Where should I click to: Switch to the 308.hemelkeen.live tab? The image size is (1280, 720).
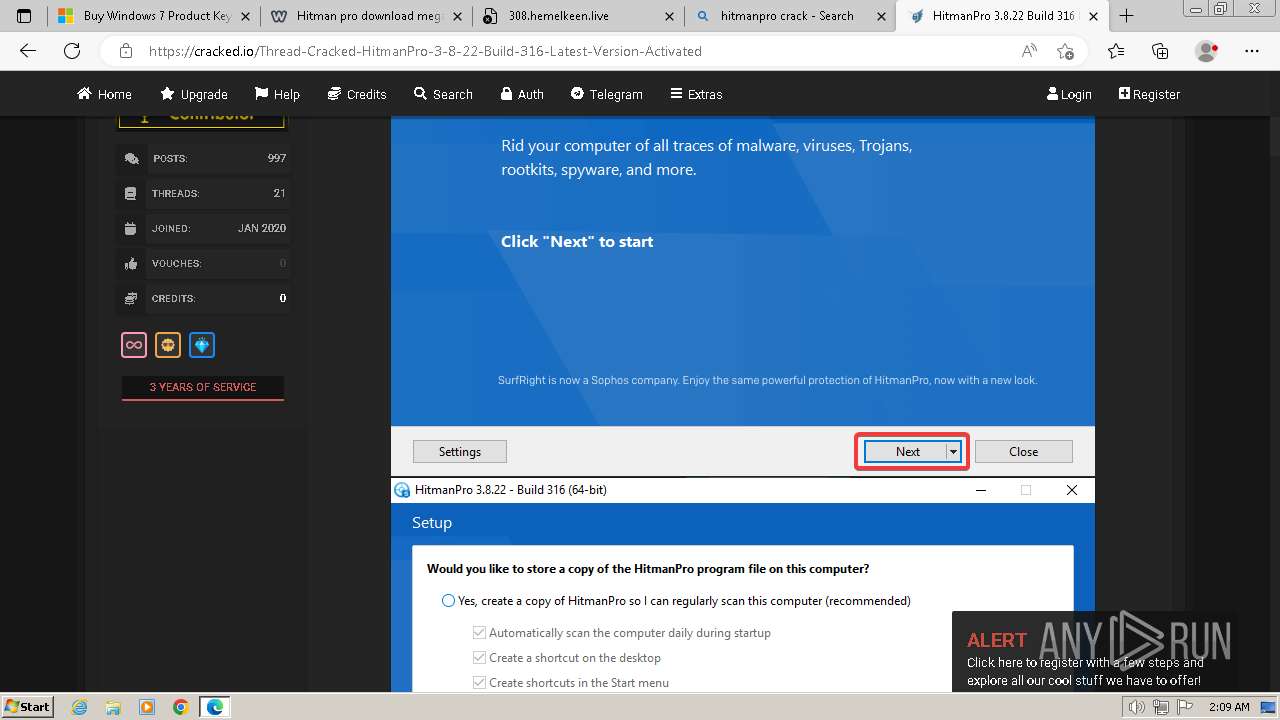point(578,16)
